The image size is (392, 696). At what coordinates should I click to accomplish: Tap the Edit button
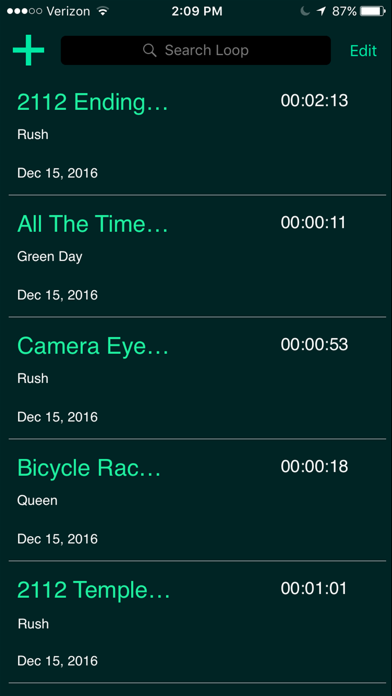(363, 51)
